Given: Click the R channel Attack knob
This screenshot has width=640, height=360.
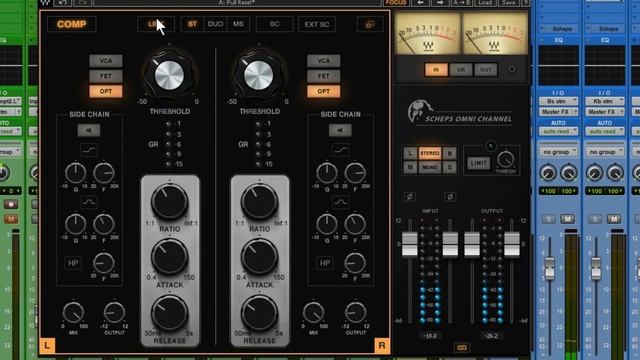Looking at the screenshot, I should 259,257.
